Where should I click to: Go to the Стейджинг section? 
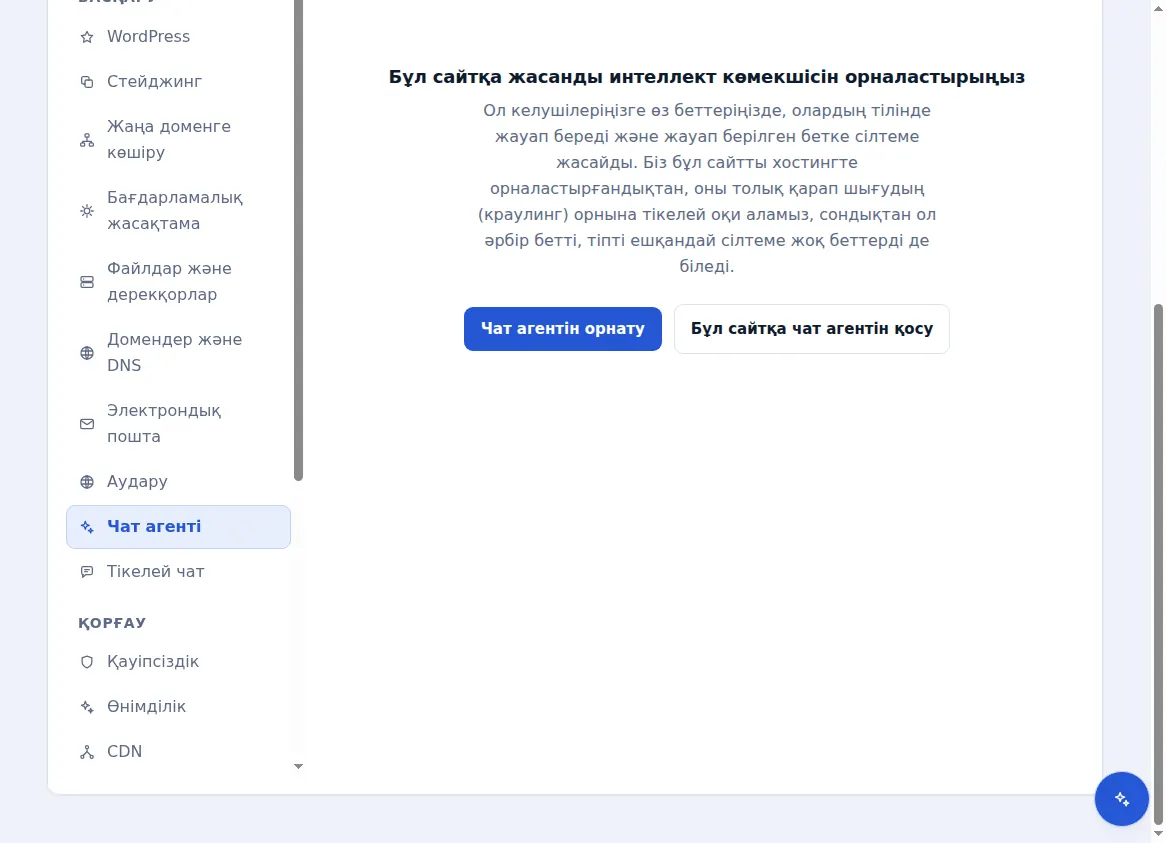click(x=178, y=82)
